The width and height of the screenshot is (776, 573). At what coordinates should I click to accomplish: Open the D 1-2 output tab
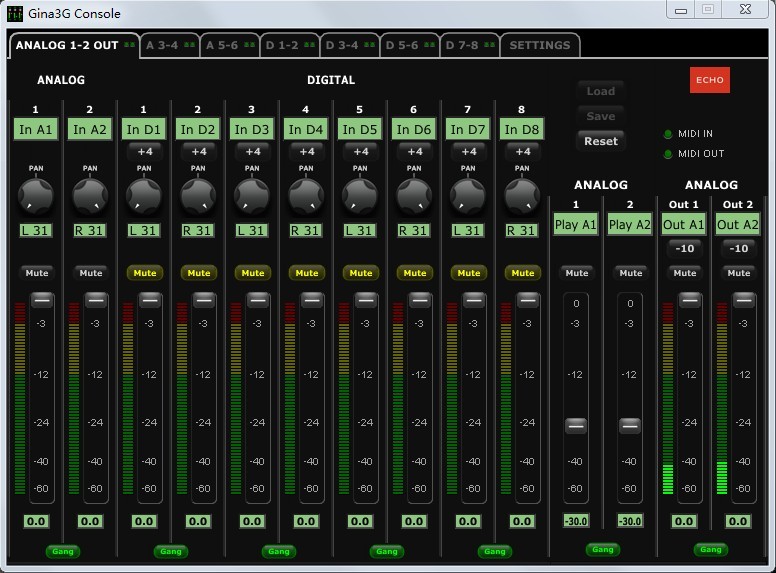(x=290, y=46)
